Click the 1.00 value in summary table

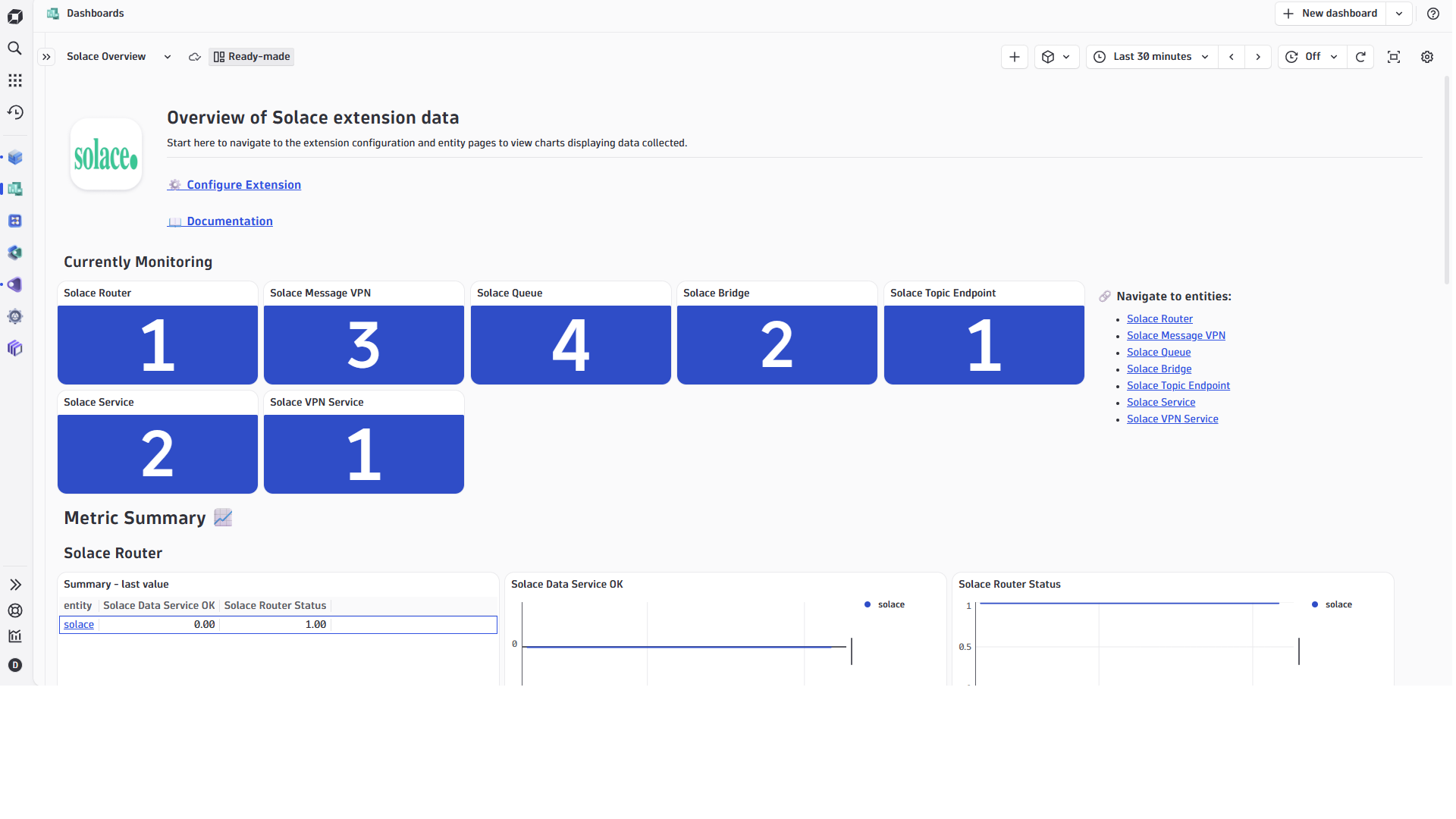[x=315, y=625]
